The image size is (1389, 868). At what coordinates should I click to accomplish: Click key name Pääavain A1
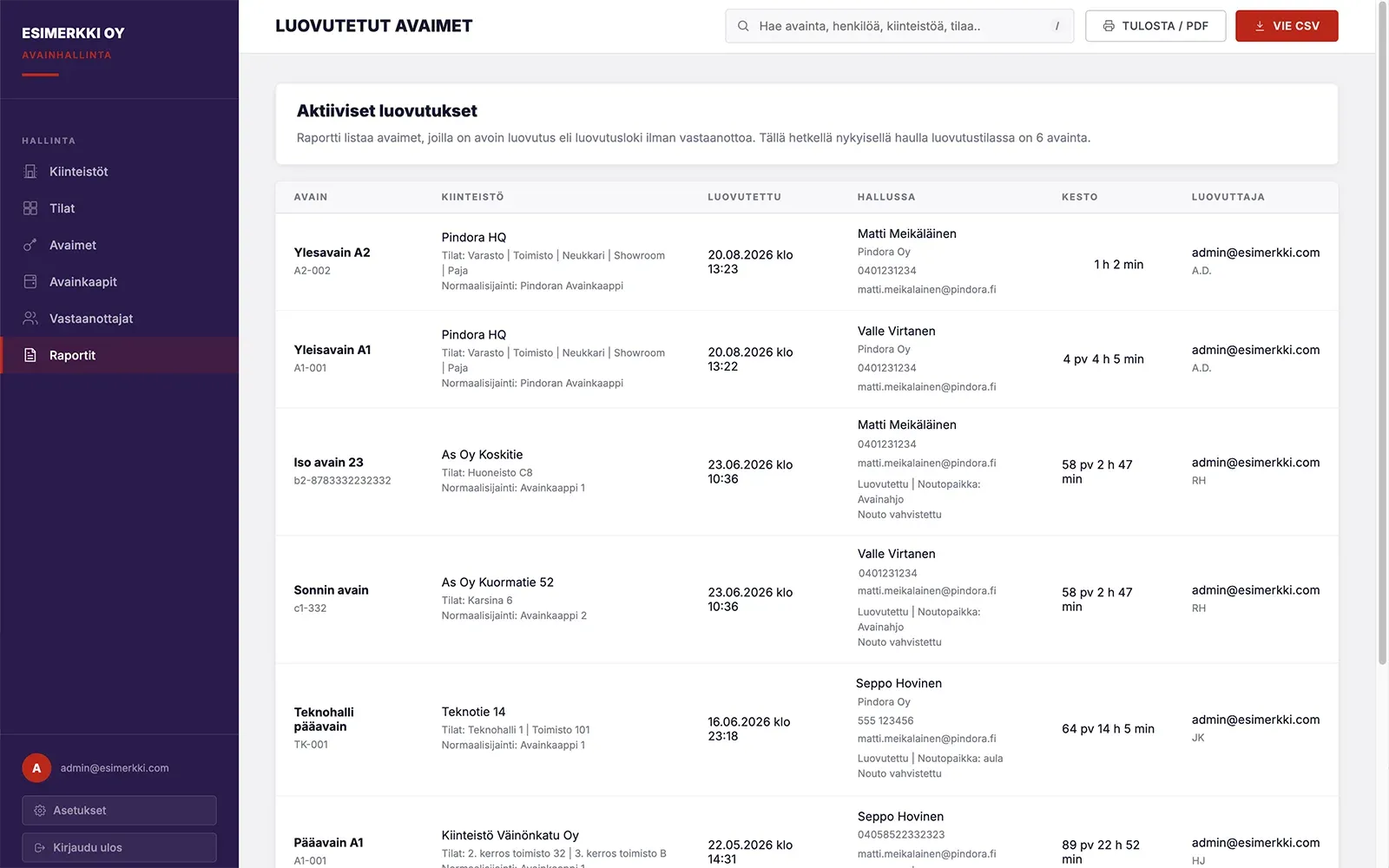tap(328, 843)
